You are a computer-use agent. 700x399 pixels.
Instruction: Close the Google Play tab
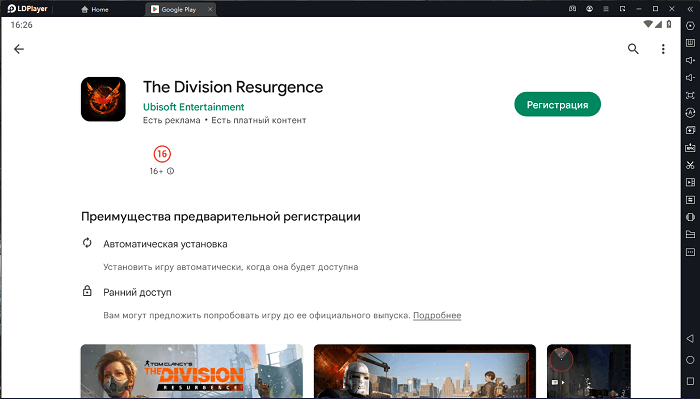coord(210,9)
